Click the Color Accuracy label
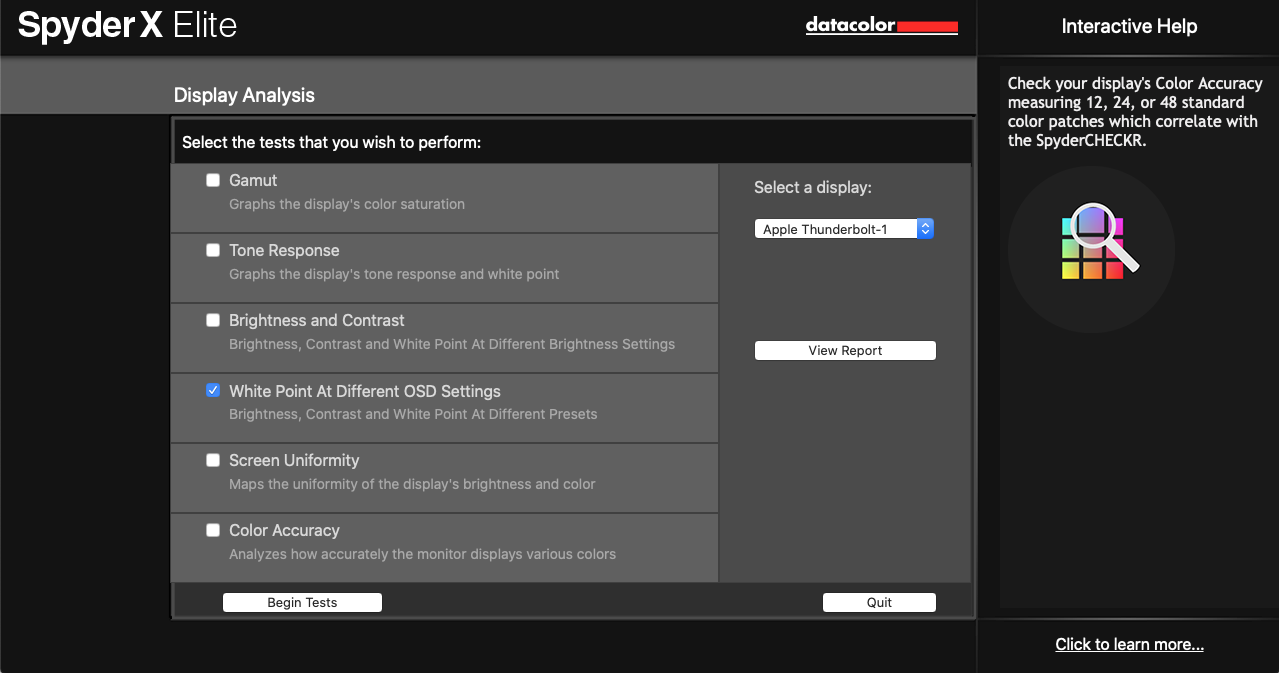The width and height of the screenshot is (1279, 673). click(x=284, y=530)
